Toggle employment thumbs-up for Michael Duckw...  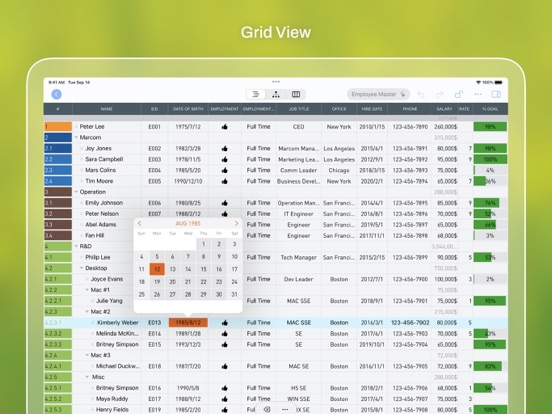click(225, 366)
